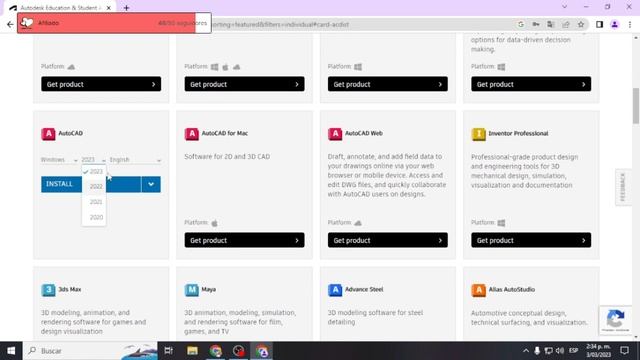Click the 3ds Max product icon
The image size is (640, 360).
tap(48, 290)
